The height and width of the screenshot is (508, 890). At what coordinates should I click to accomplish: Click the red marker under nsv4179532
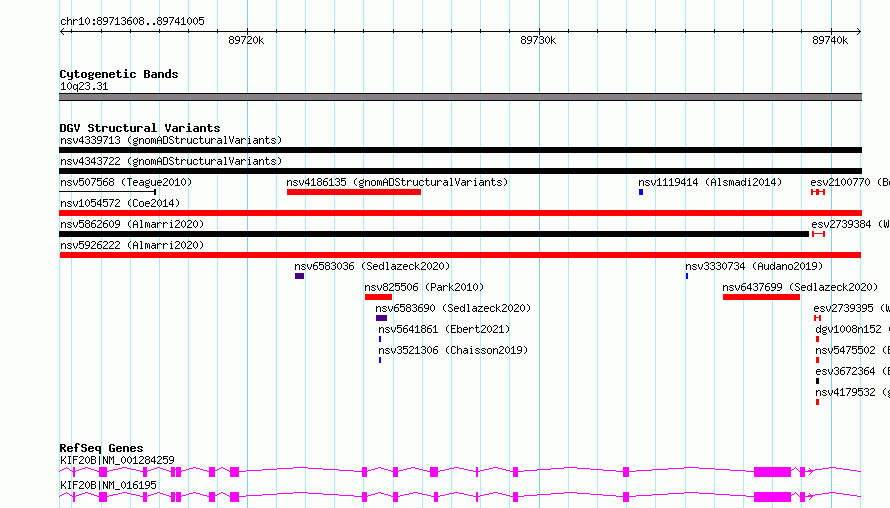(x=817, y=402)
